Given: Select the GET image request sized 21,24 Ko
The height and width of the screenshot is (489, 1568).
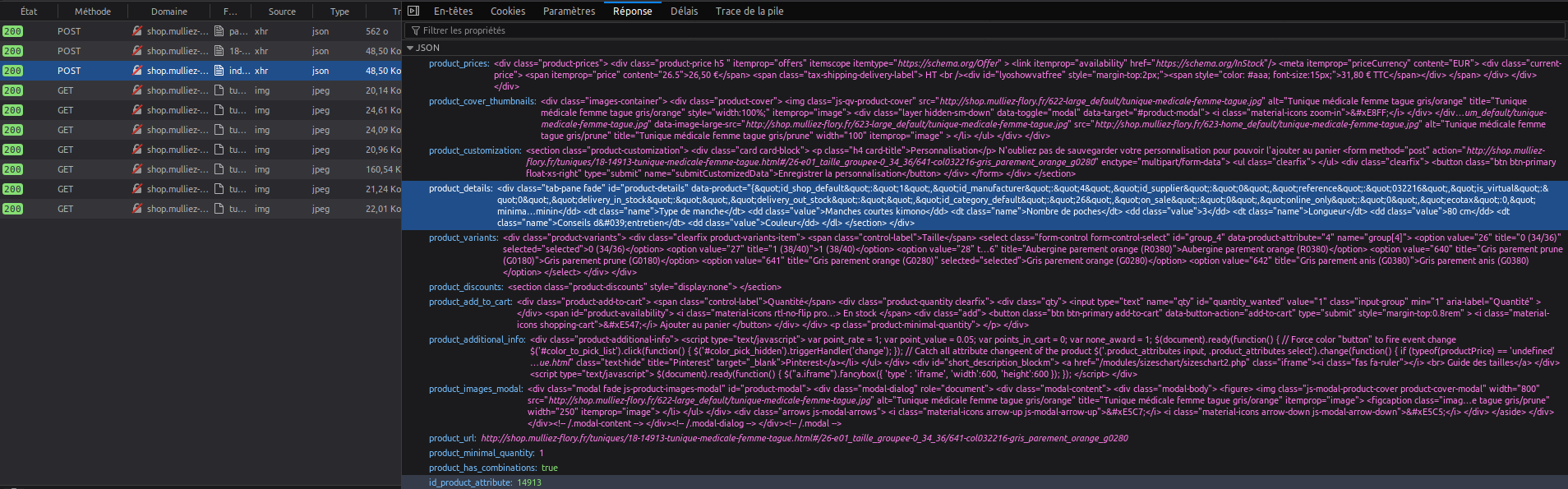Looking at the screenshot, I should pyautogui.click(x=201, y=189).
